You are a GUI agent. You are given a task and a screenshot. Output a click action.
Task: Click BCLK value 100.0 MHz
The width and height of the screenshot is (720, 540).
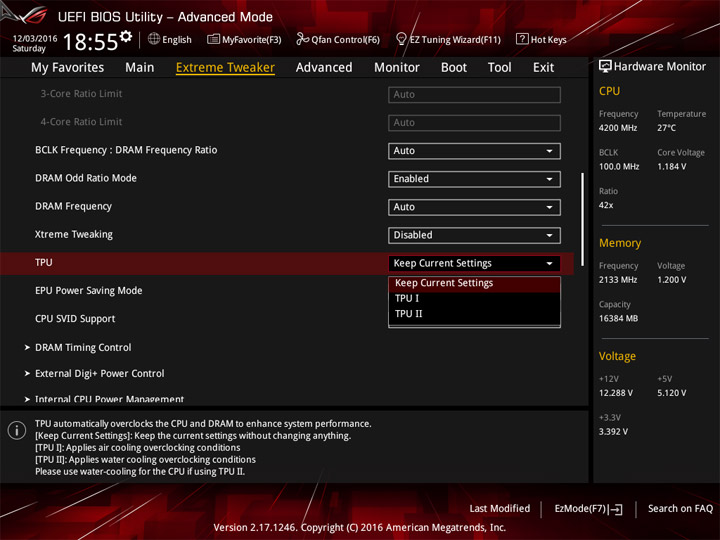click(x=619, y=167)
